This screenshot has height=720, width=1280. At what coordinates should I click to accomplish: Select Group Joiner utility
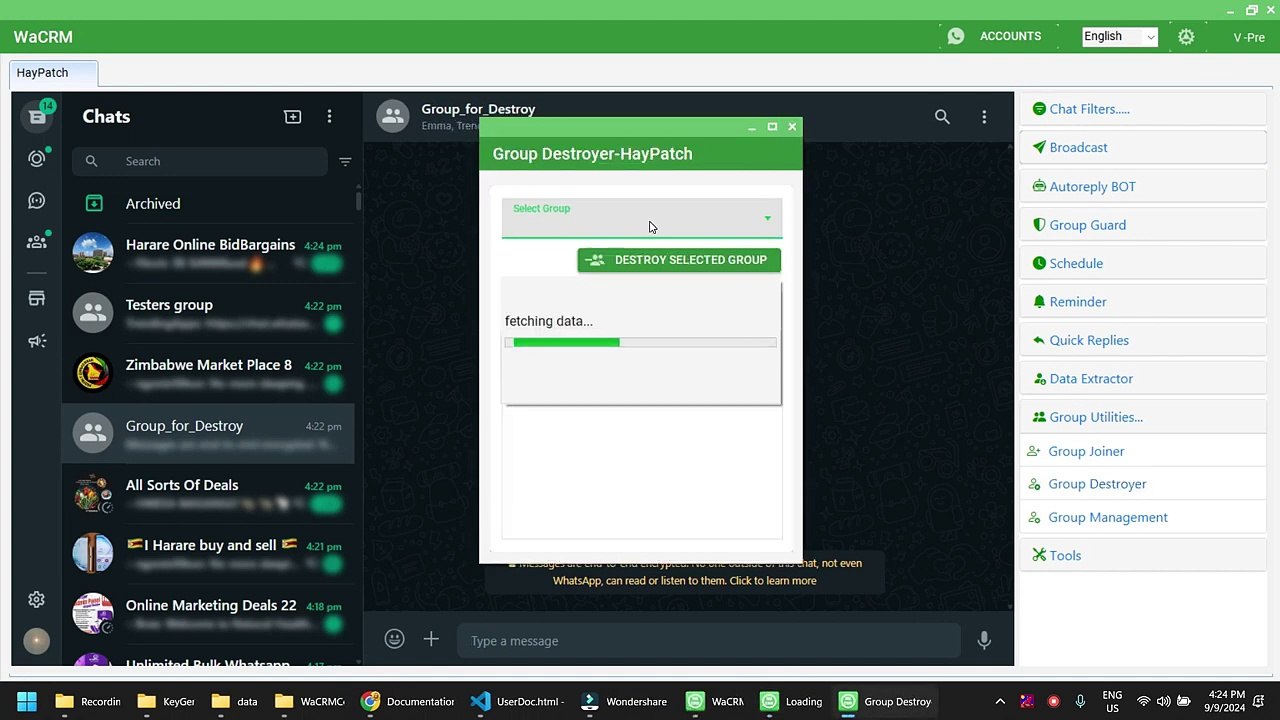click(1143, 451)
